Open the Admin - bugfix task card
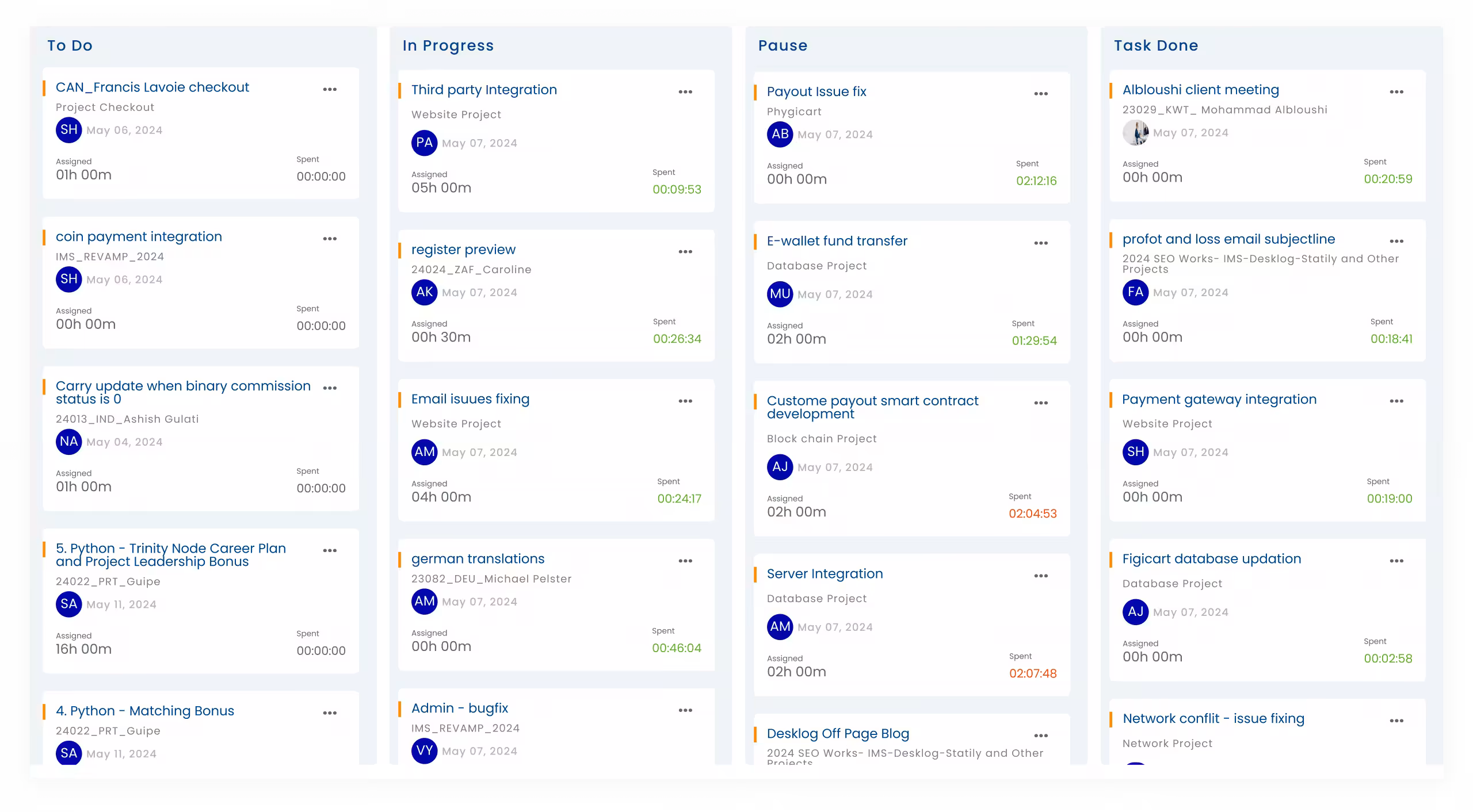 click(556, 727)
